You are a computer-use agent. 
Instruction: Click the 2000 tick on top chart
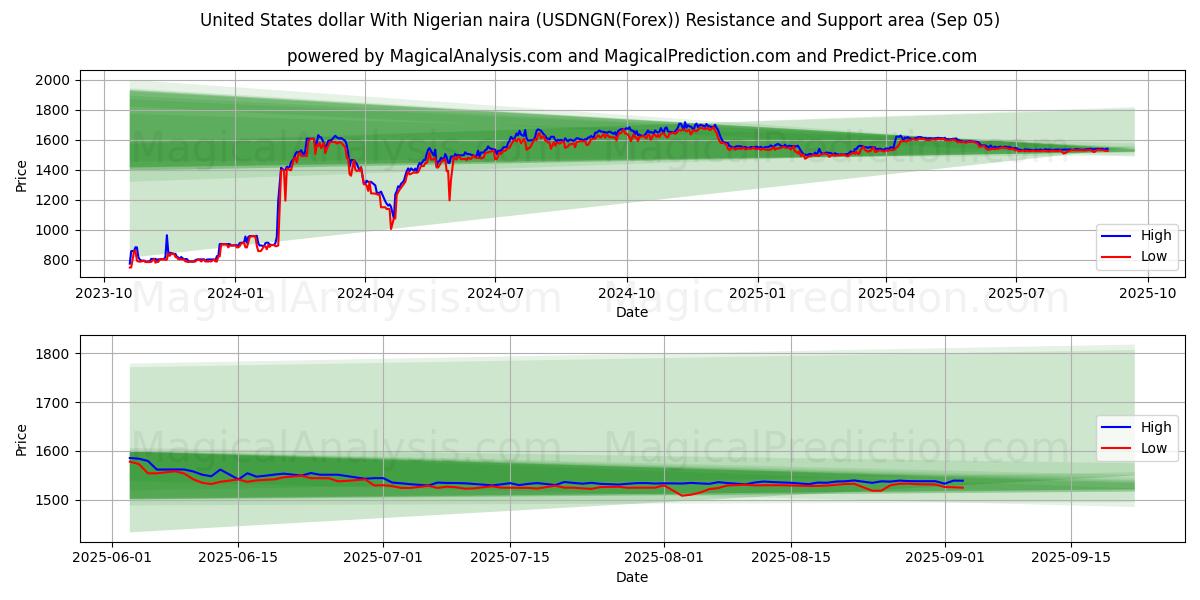tap(52, 80)
